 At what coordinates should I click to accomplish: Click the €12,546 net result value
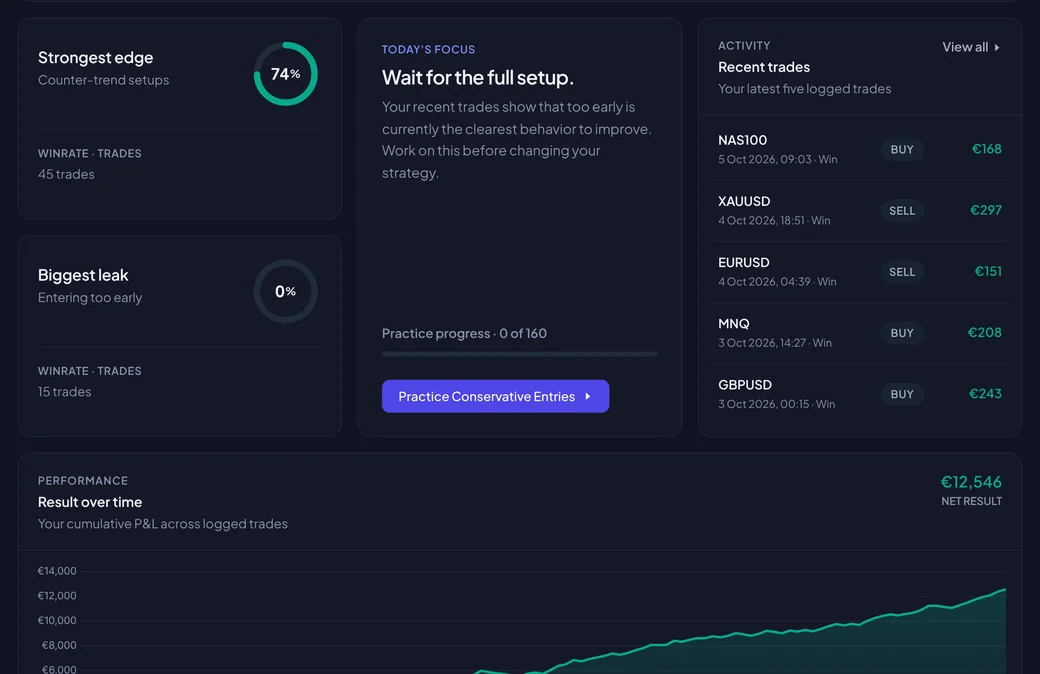pyautogui.click(x=971, y=482)
